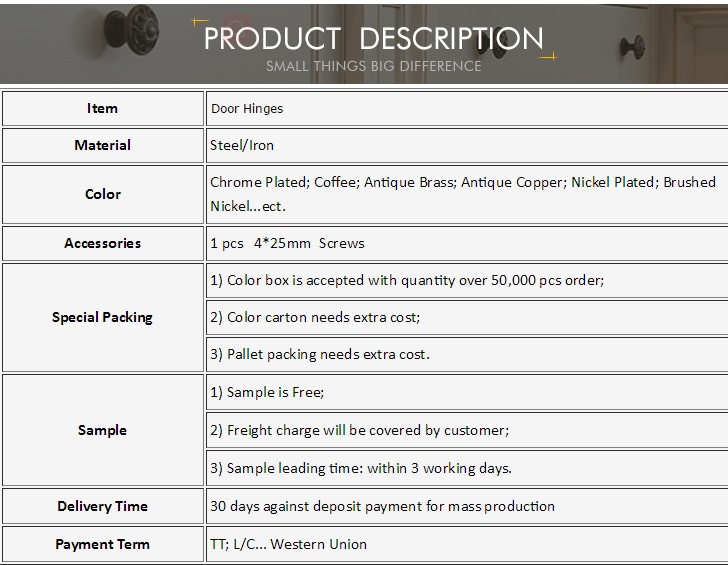Click the Material label cell
Screen dimensions: 728x565
pos(103,145)
